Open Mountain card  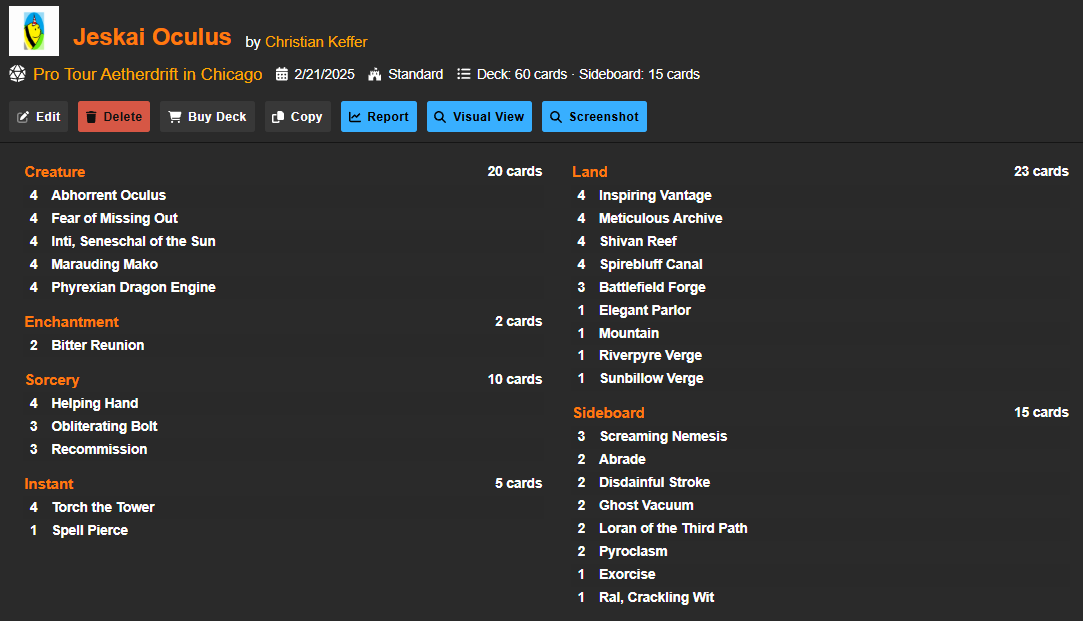(629, 333)
